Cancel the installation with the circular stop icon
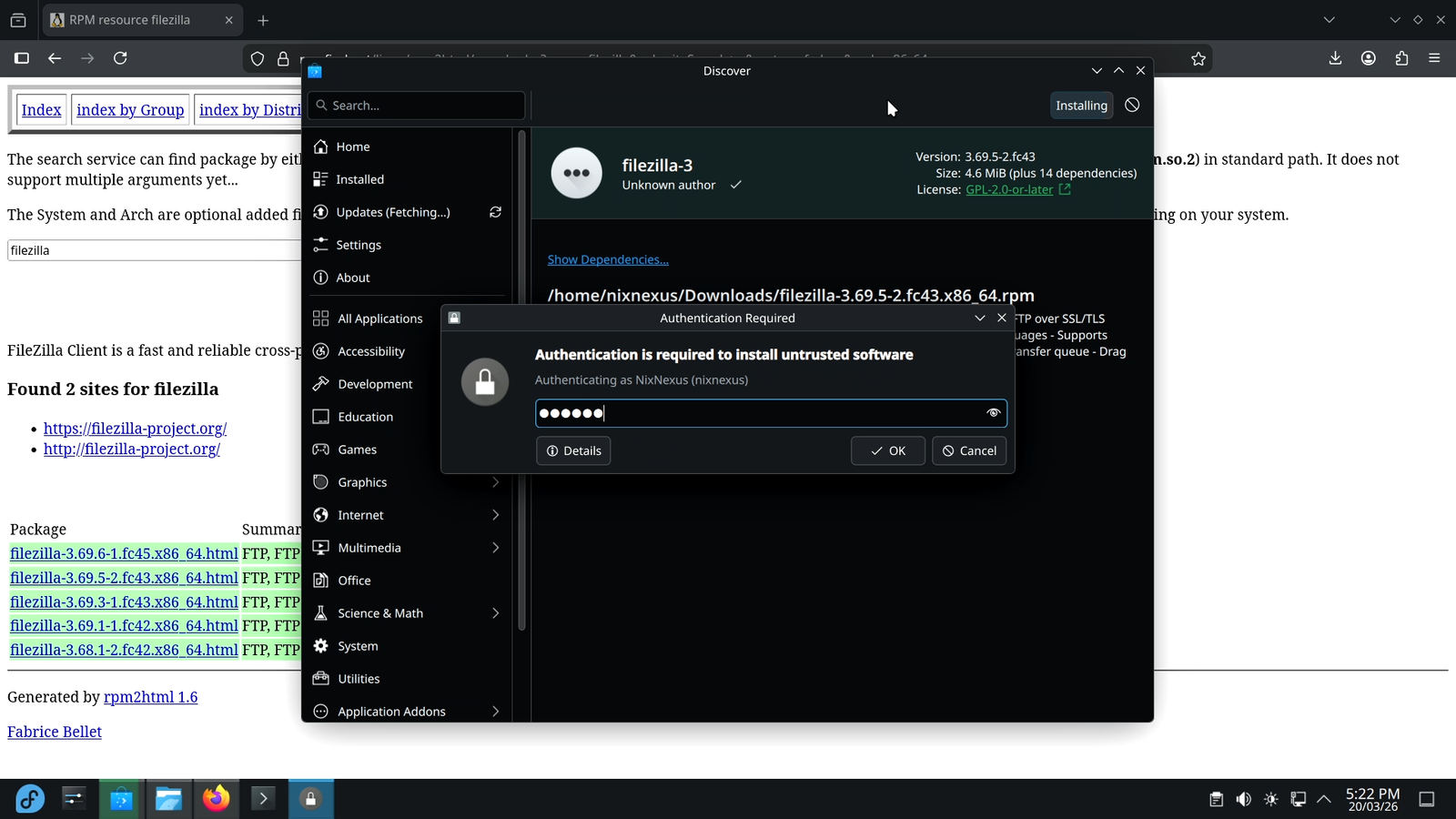This screenshot has height=819, width=1456. pos(1132,106)
